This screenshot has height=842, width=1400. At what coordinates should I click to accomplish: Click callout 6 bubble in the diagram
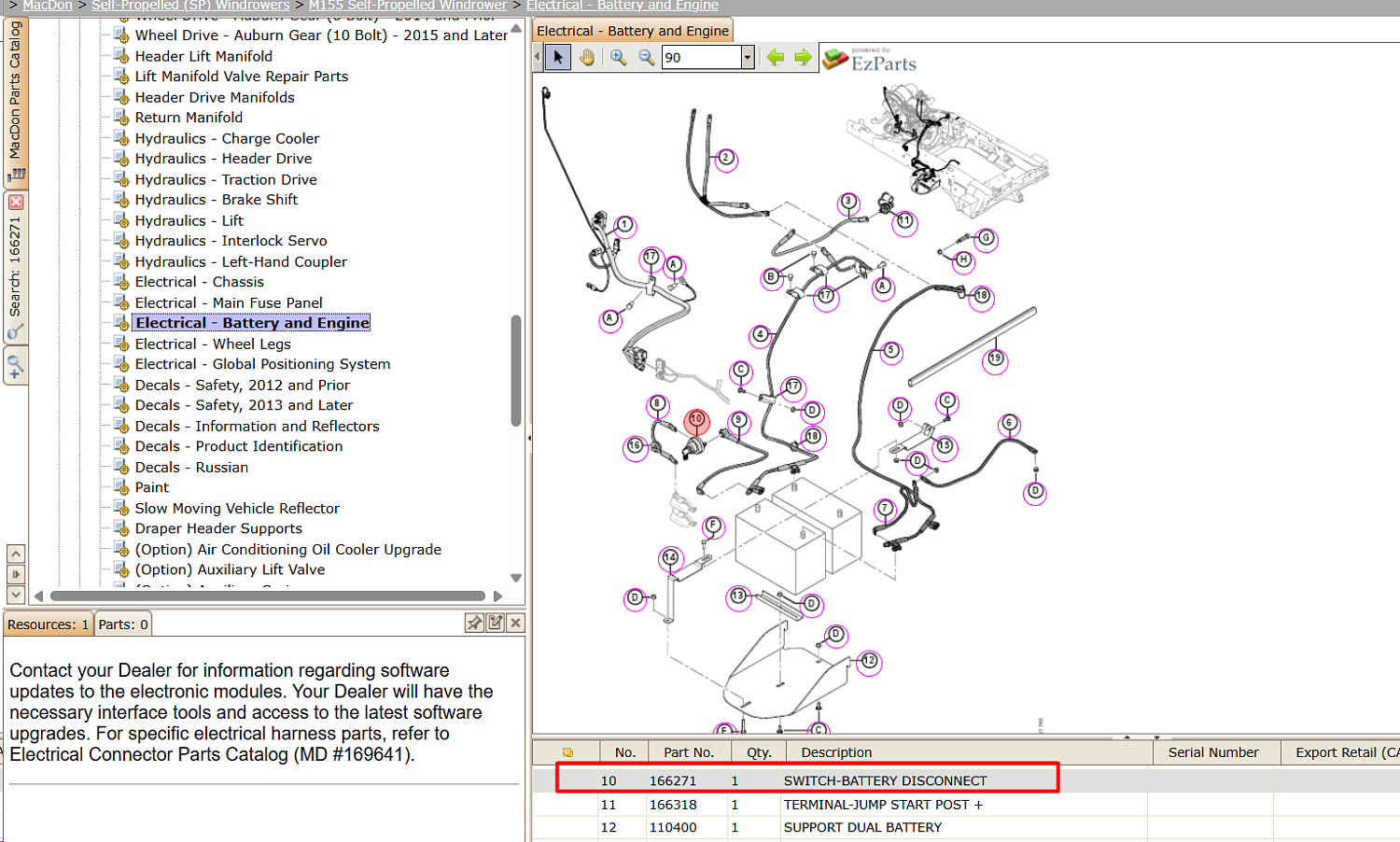pyautogui.click(x=1009, y=424)
